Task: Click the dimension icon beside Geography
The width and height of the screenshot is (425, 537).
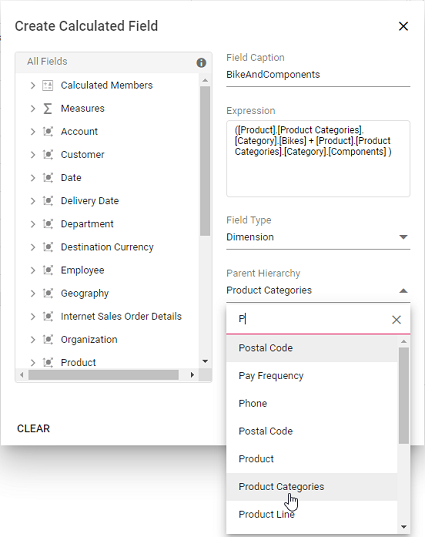Action: [x=48, y=294]
